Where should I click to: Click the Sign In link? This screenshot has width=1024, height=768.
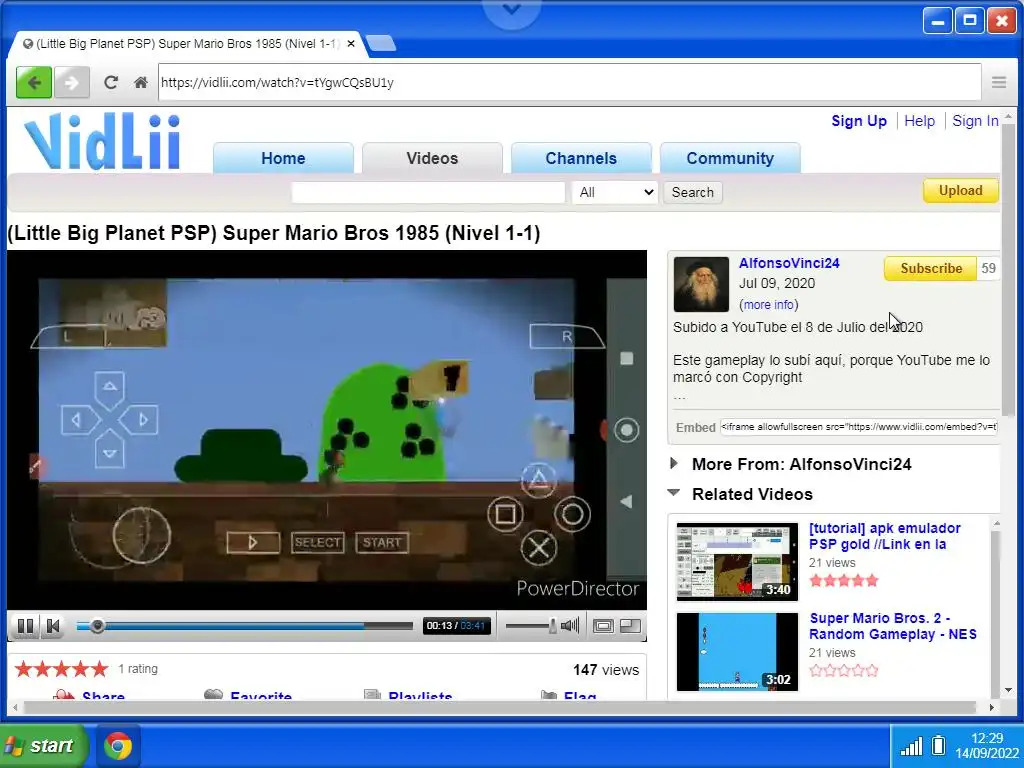pos(975,121)
